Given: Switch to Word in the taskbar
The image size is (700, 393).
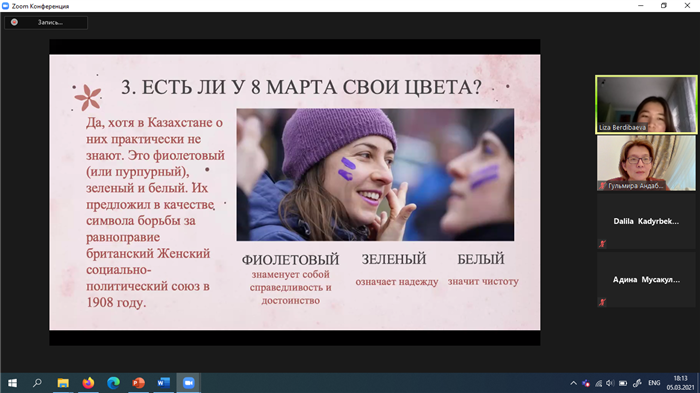Looking at the screenshot, I should coord(163,383).
